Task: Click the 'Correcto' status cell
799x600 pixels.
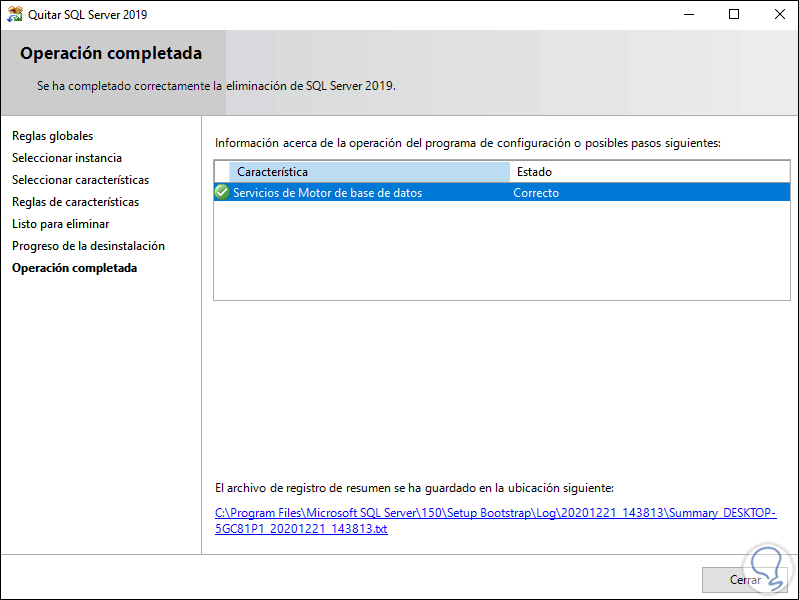Action: pos(536,193)
